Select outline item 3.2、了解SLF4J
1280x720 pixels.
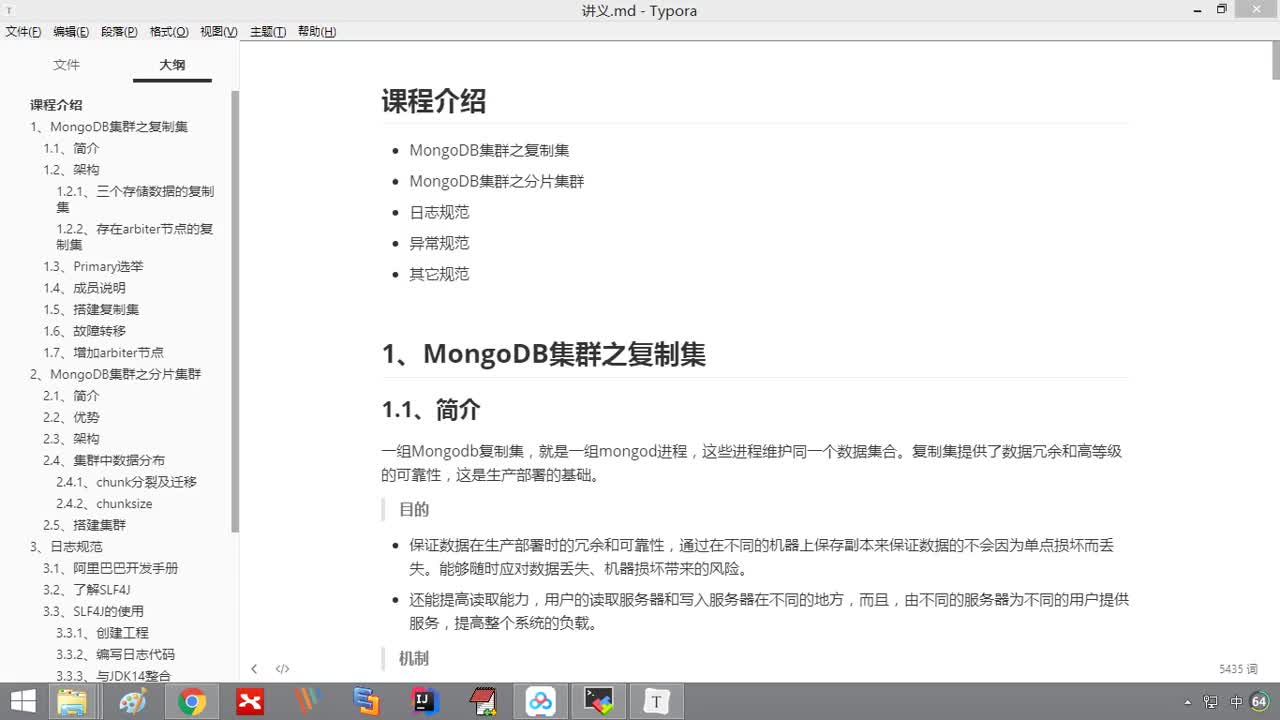click(x=86, y=590)
